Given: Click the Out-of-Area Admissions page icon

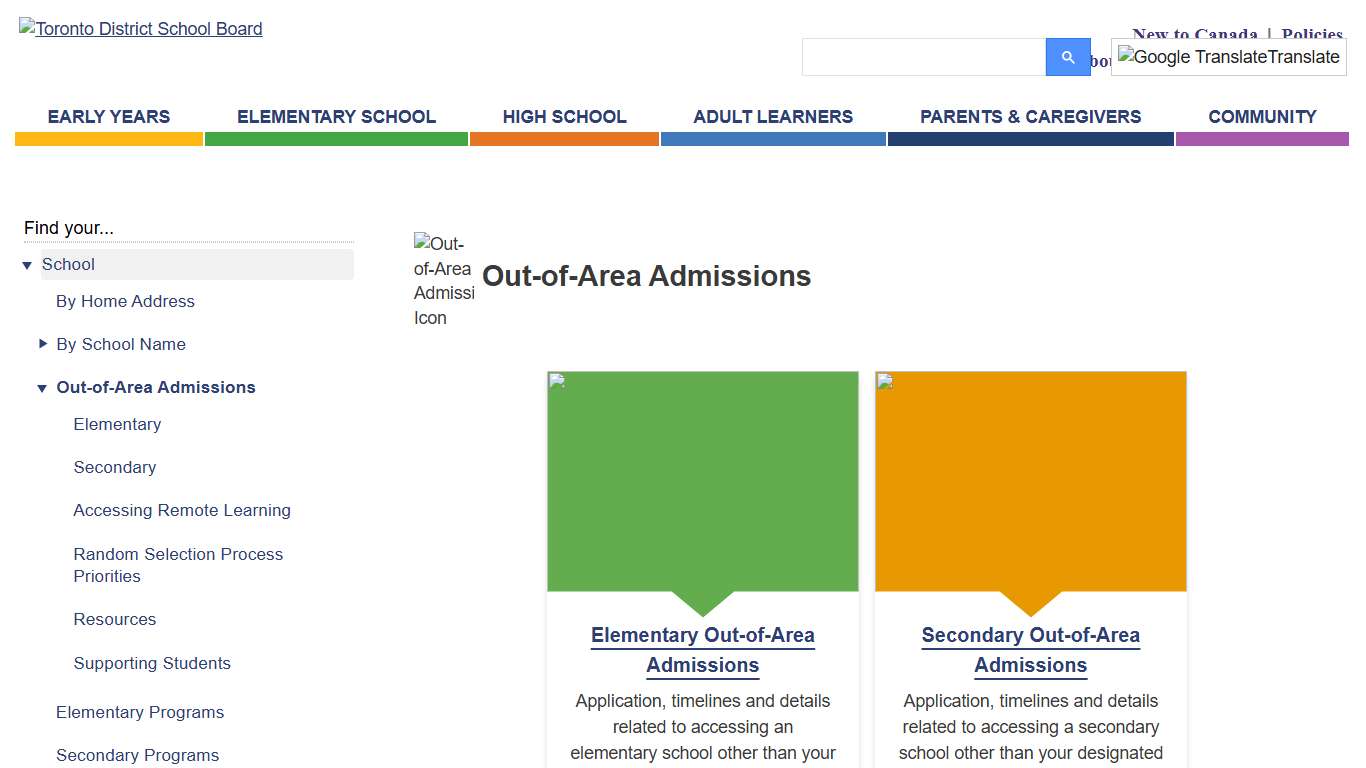Looking at the screenshot, I should [443, 281].
